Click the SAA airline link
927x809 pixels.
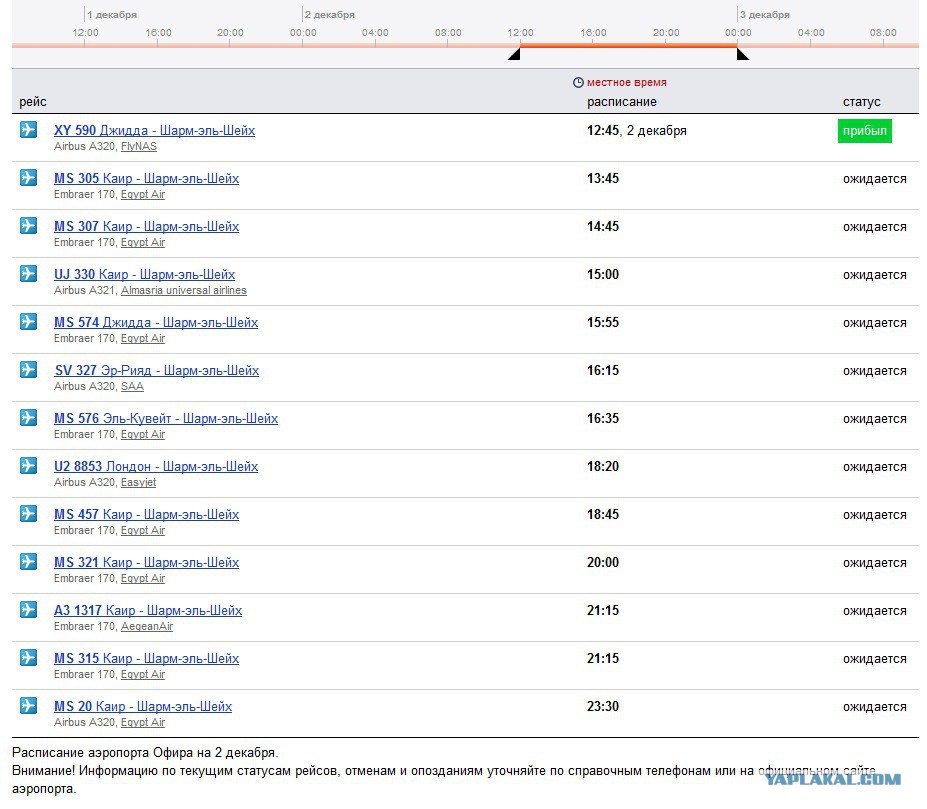132,387
